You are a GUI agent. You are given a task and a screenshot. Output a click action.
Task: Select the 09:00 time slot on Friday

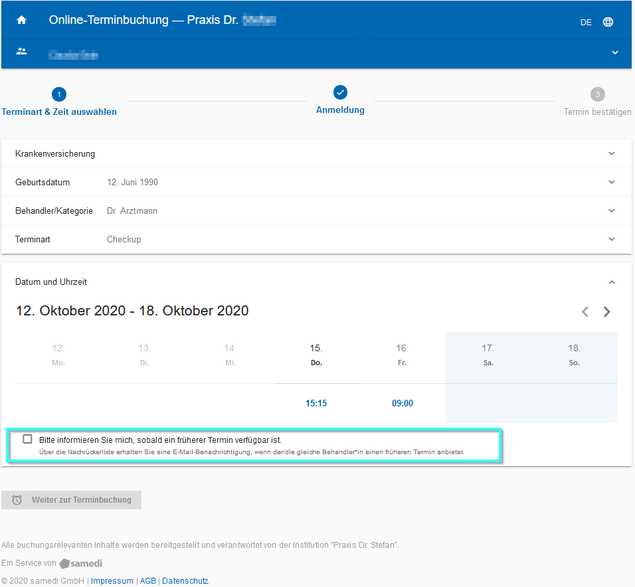coord(402,404)
